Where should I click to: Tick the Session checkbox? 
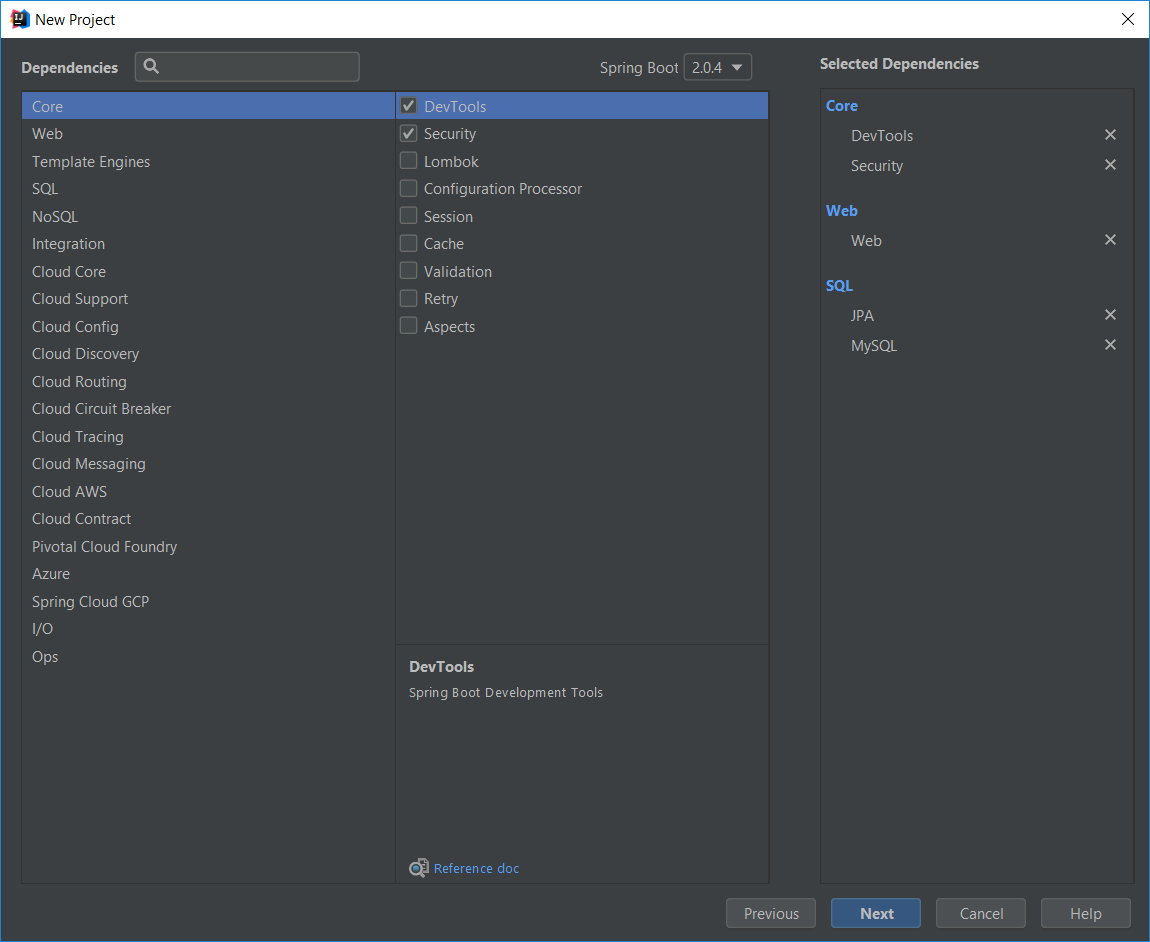pyautogui.click(x=409, y=216)
